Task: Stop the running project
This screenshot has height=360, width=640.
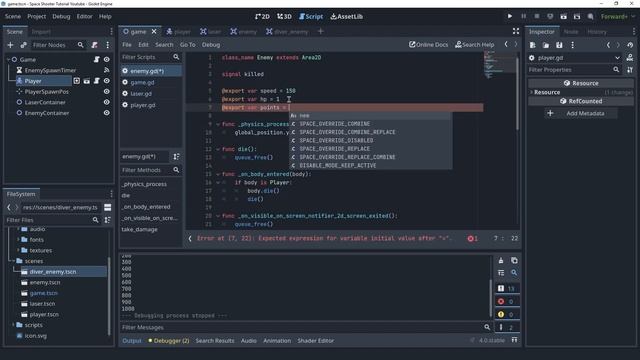Action: coord(537,16)
